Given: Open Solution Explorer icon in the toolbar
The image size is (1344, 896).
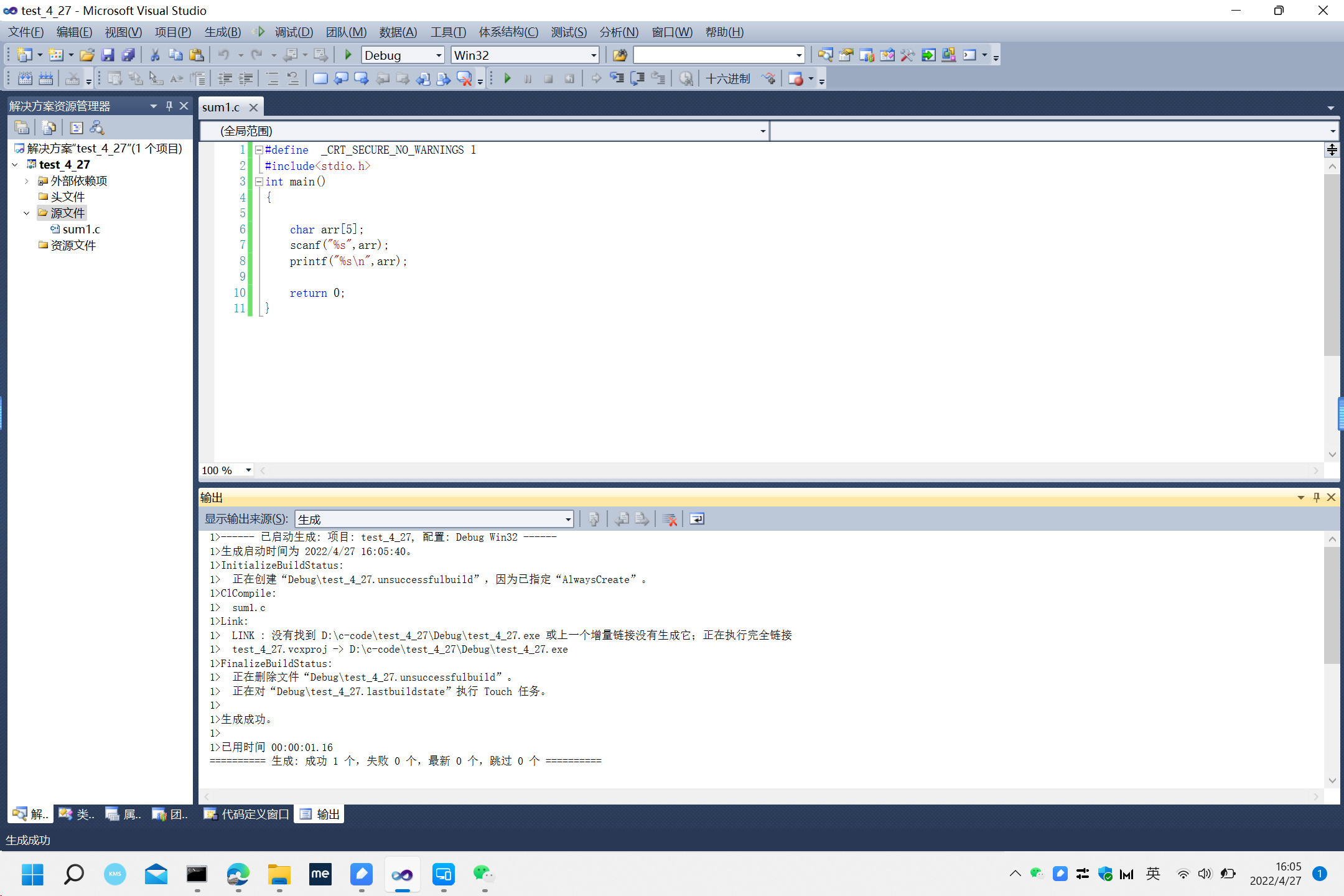Looking at the screenshot, I should [x=825, y=55].
